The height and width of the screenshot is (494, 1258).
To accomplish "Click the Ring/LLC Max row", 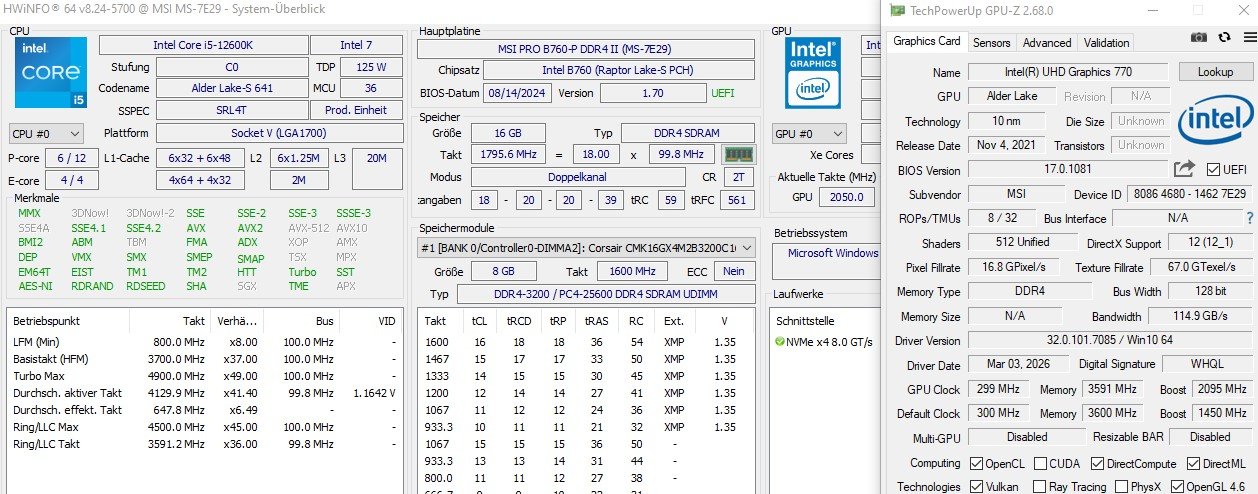I will click(x=204, y=427).
